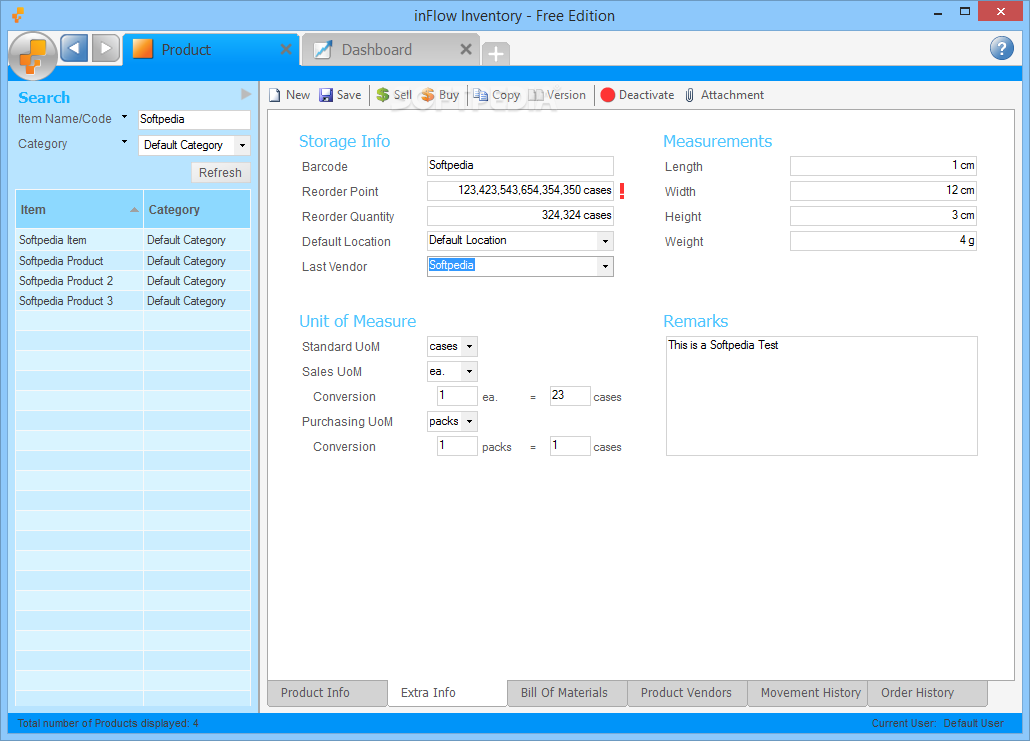Open the Category filter label dropdown

pos(124,142)
